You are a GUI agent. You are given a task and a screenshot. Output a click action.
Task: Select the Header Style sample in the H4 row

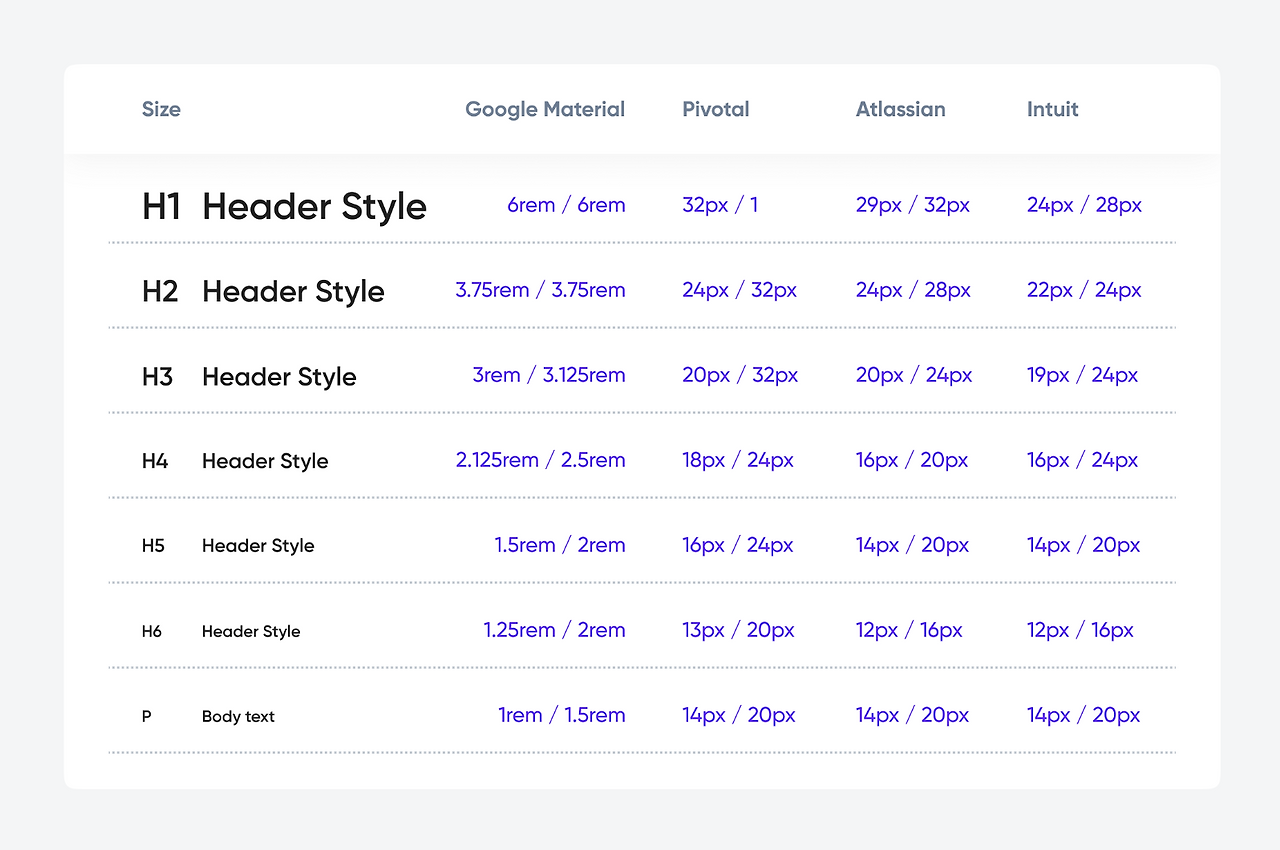coord(265,461)
